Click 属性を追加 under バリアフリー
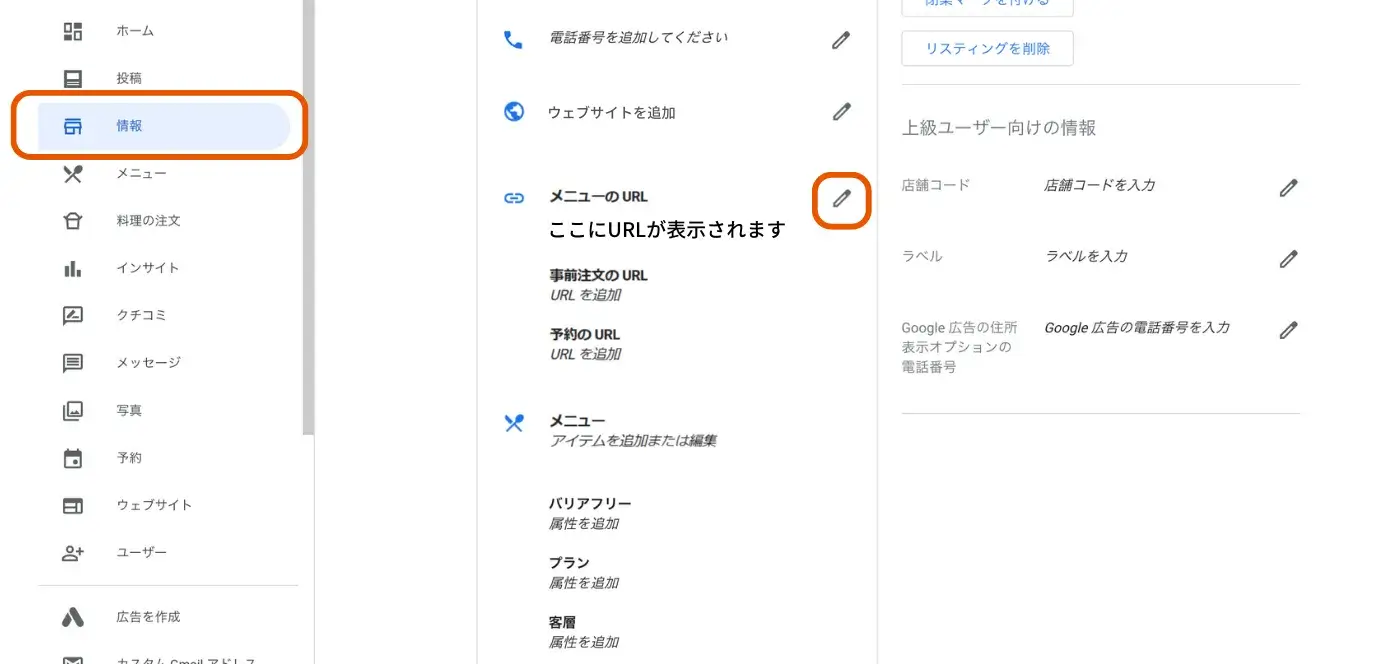This screenshot has height=664, width=1400. click(x=584, y=523)
